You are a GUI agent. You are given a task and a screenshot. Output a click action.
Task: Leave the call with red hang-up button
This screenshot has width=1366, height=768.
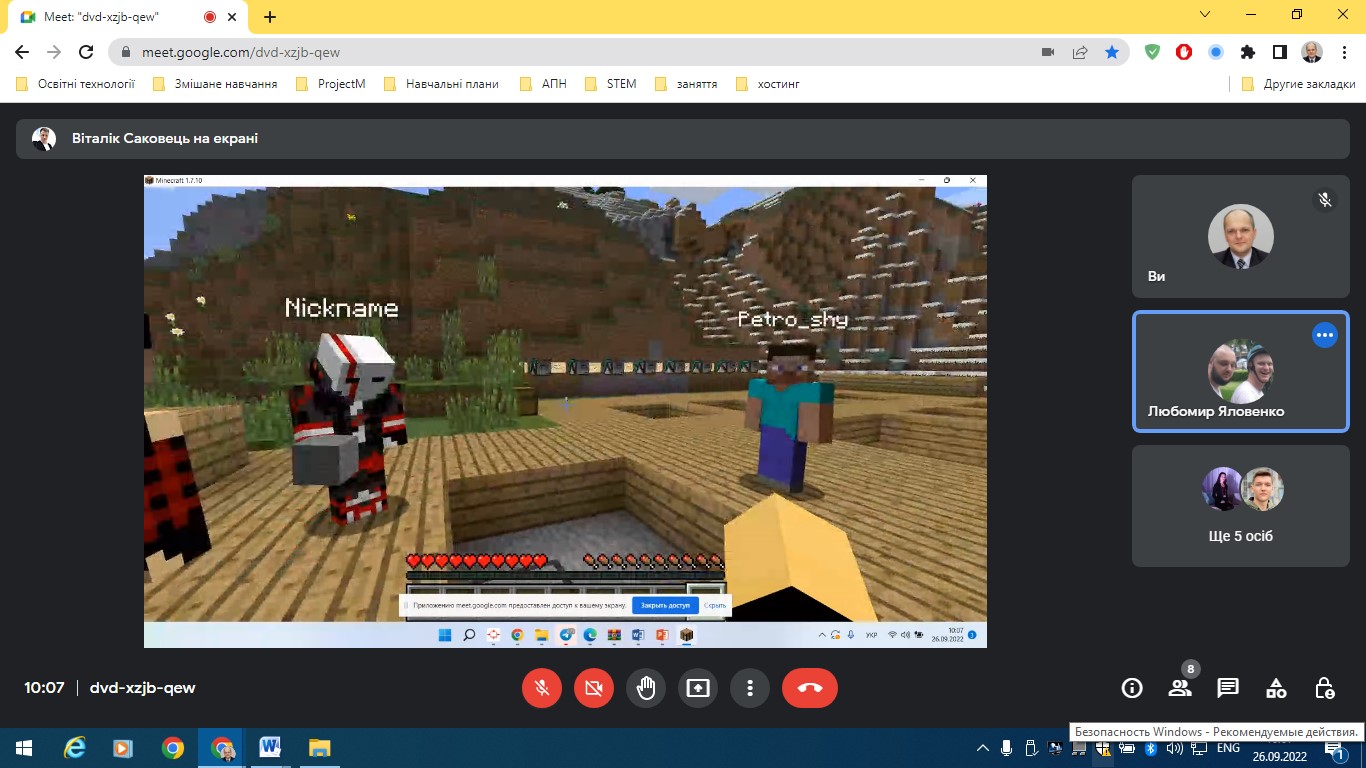click(809, 688)
